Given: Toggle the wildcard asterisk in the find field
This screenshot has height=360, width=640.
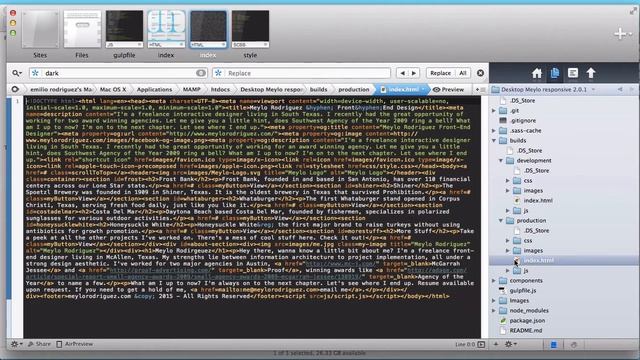Looking at the screenshot, I should [x=36, y=73].
